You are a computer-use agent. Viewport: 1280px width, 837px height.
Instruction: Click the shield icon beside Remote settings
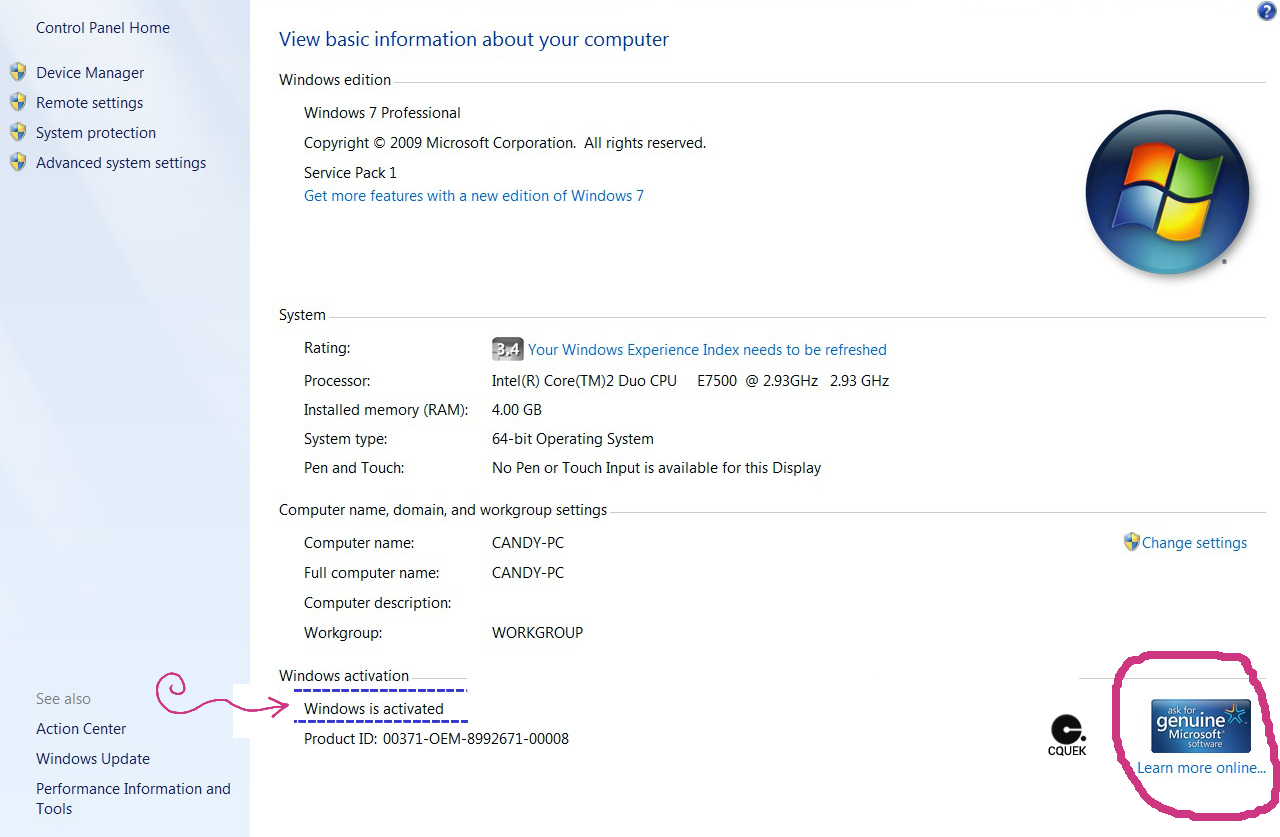(17, 102)
